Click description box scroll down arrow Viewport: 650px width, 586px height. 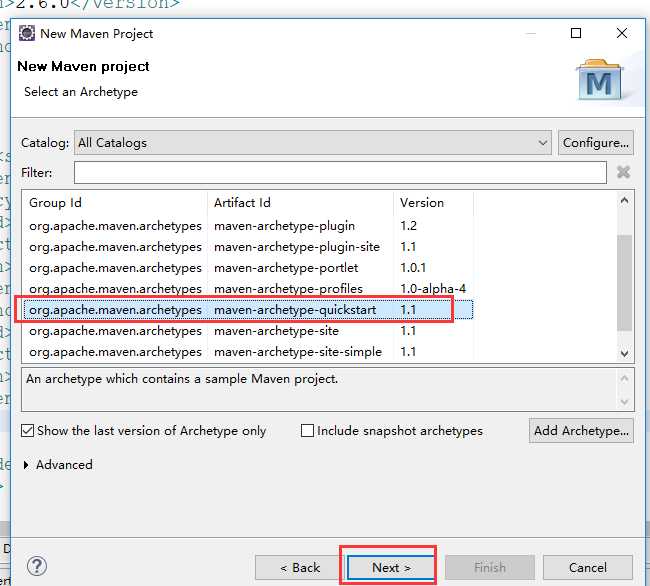coord(625,402)
